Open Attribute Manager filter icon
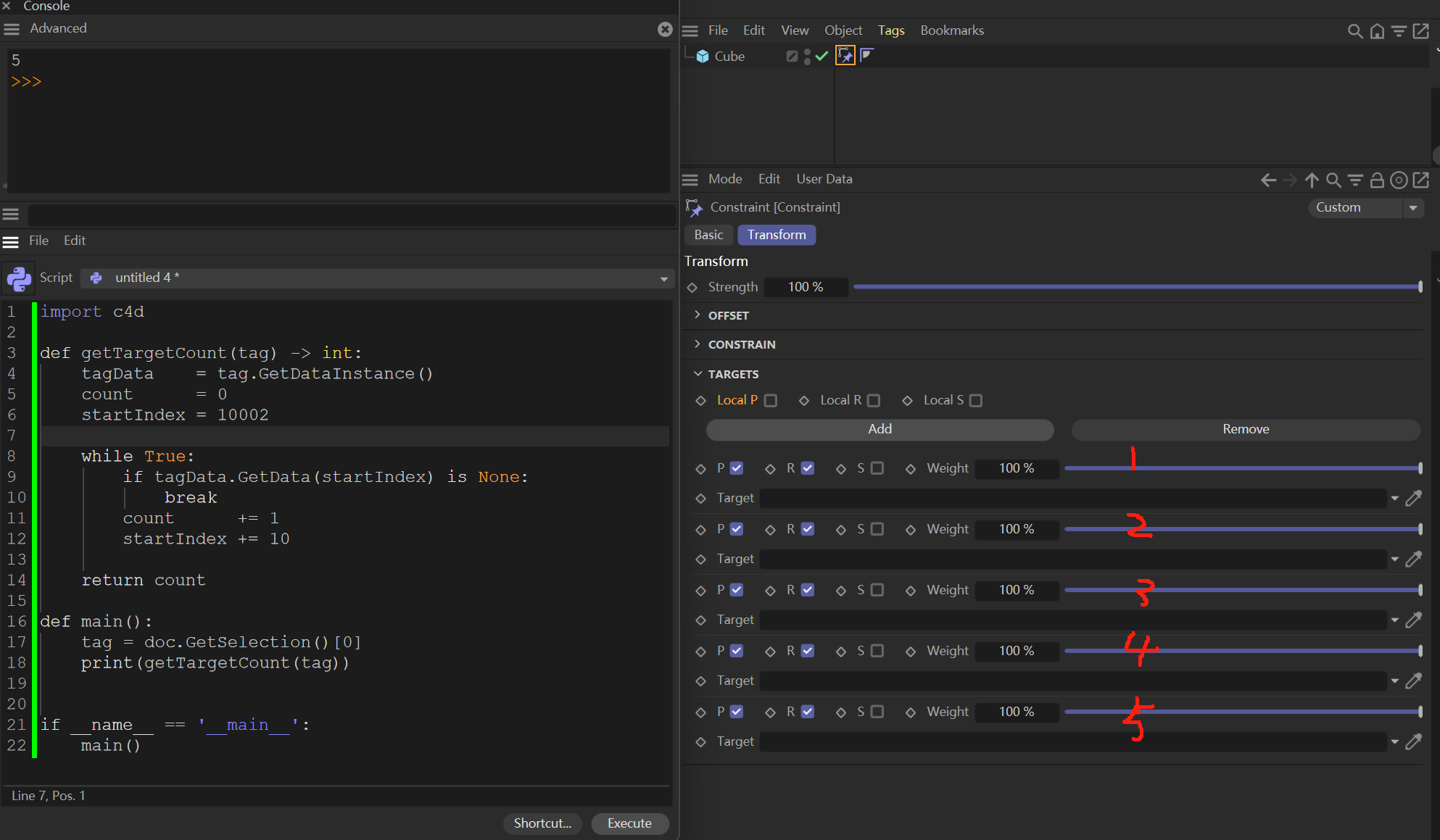Screen dimensions: 1440x840 click(x=1355, y=180)
